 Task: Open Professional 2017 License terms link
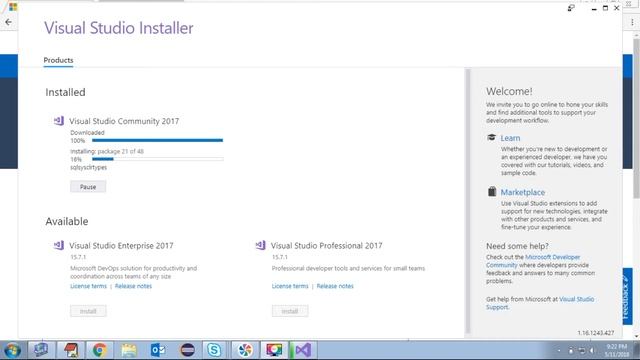[290, 286]
